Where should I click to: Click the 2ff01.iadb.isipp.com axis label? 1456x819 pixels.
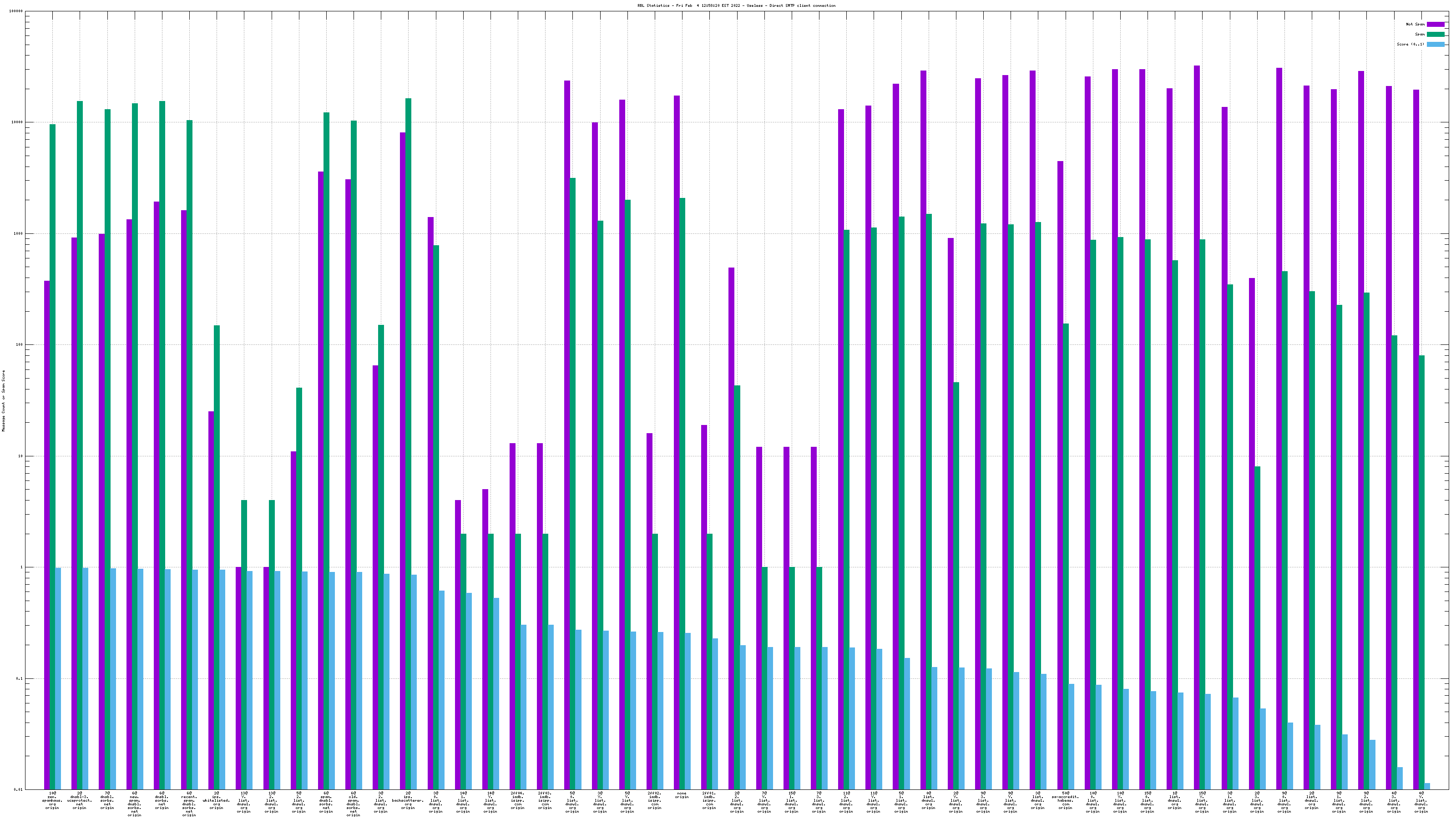point(709,801)
